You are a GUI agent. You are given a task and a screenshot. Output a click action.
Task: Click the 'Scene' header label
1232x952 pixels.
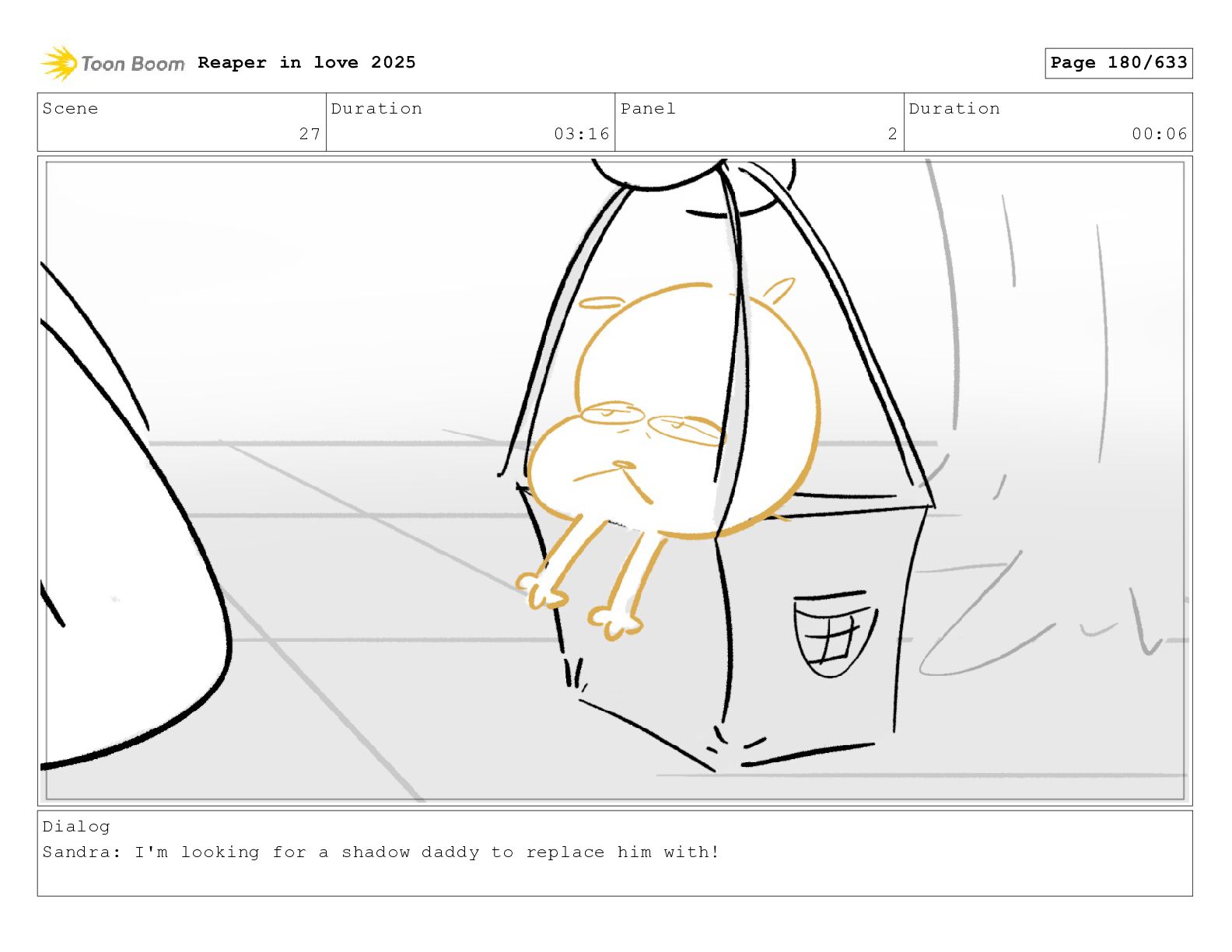(x=70, y=109)
